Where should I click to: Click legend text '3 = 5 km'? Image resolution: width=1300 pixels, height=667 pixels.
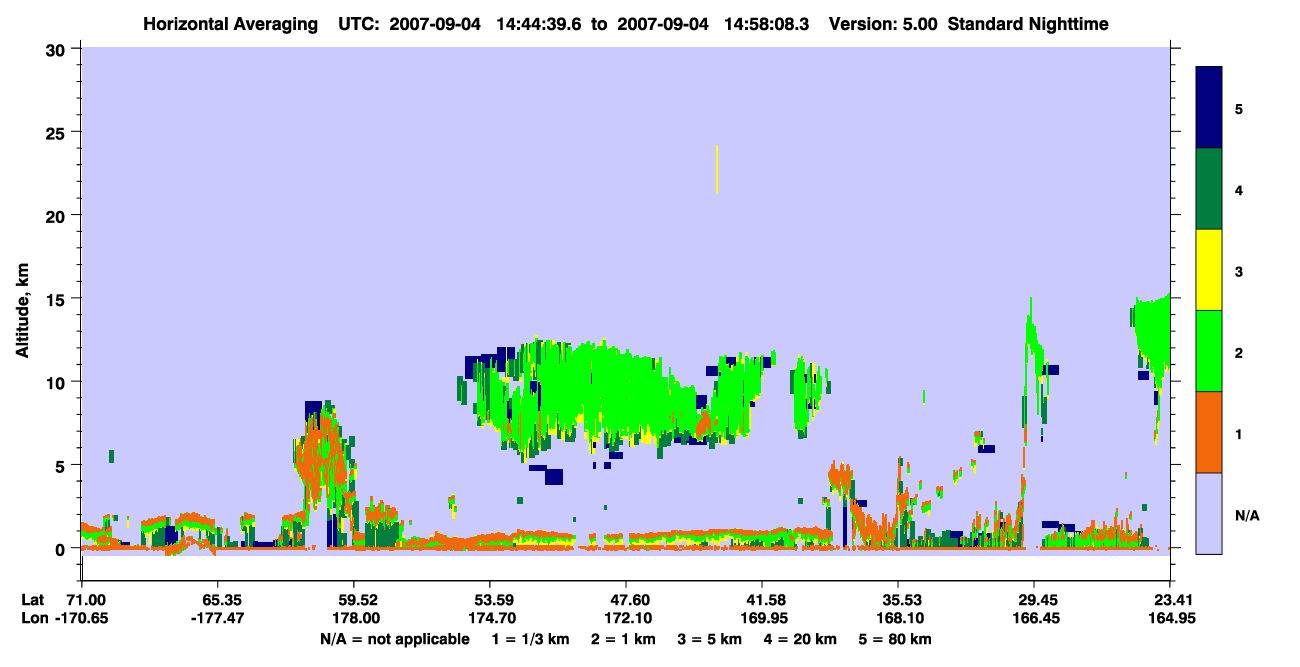coord(709,639)
